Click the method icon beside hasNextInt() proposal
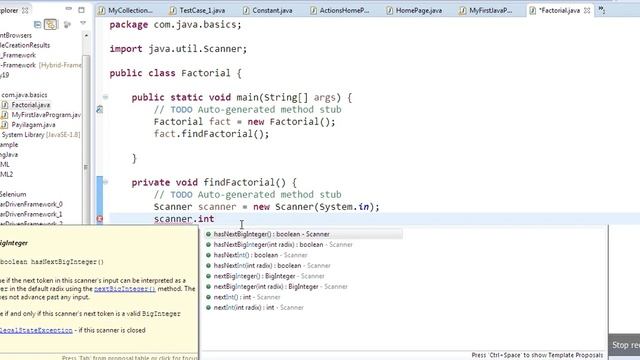This screenshot has height=360, width=640. 208,255
